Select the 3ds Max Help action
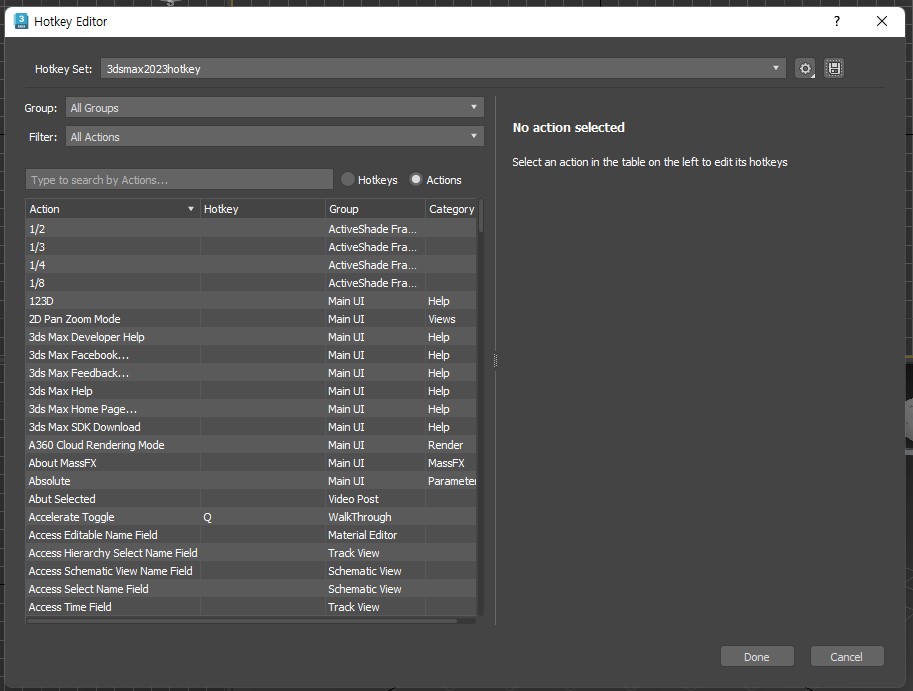This screenshot has height=691, width=913. point(251,391)
